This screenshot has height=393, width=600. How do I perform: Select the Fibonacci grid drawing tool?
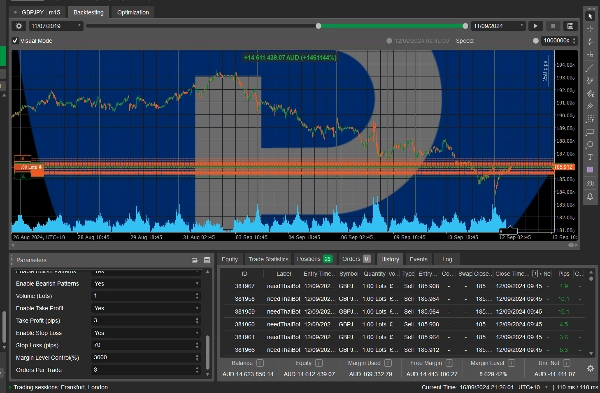point(590,119)
